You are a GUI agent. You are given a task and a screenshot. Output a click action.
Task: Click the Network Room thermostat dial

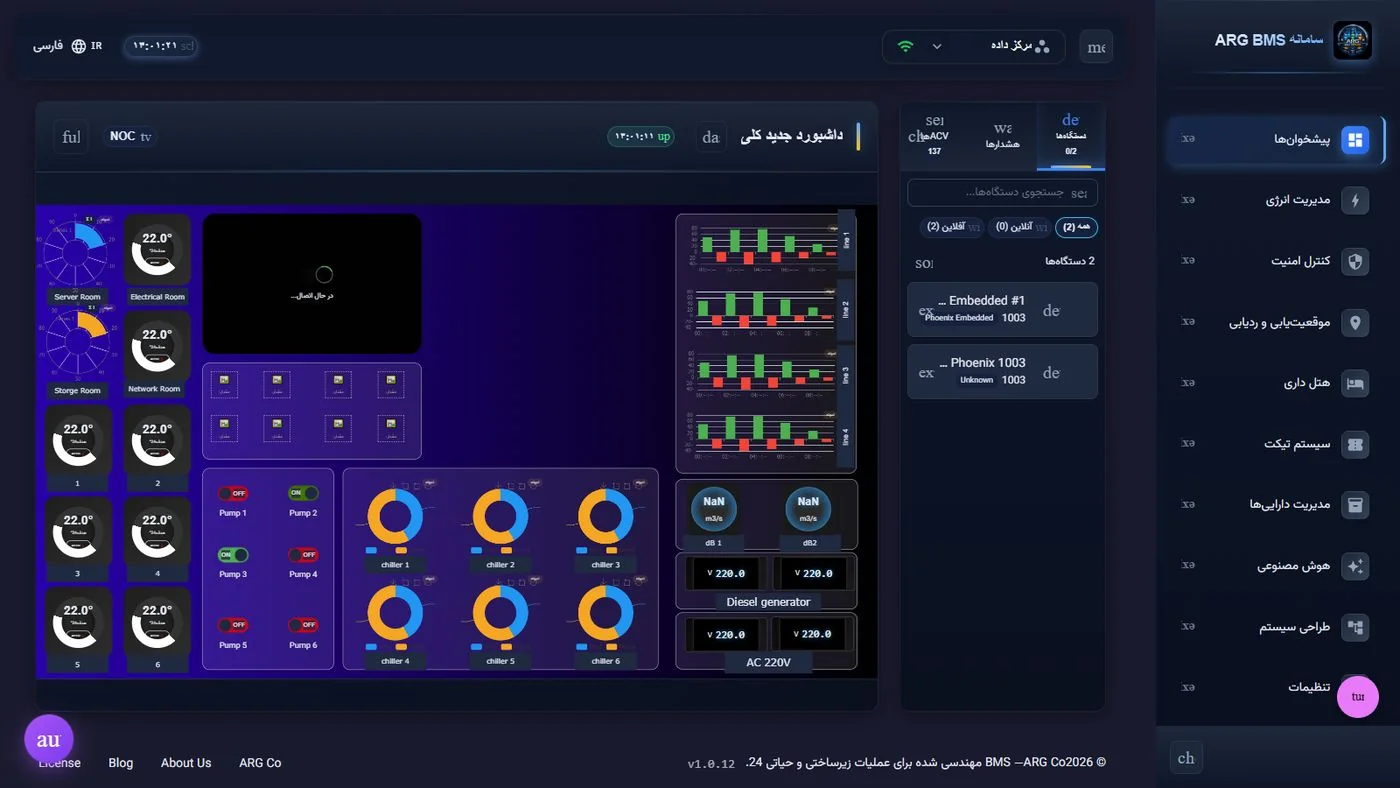155,345
